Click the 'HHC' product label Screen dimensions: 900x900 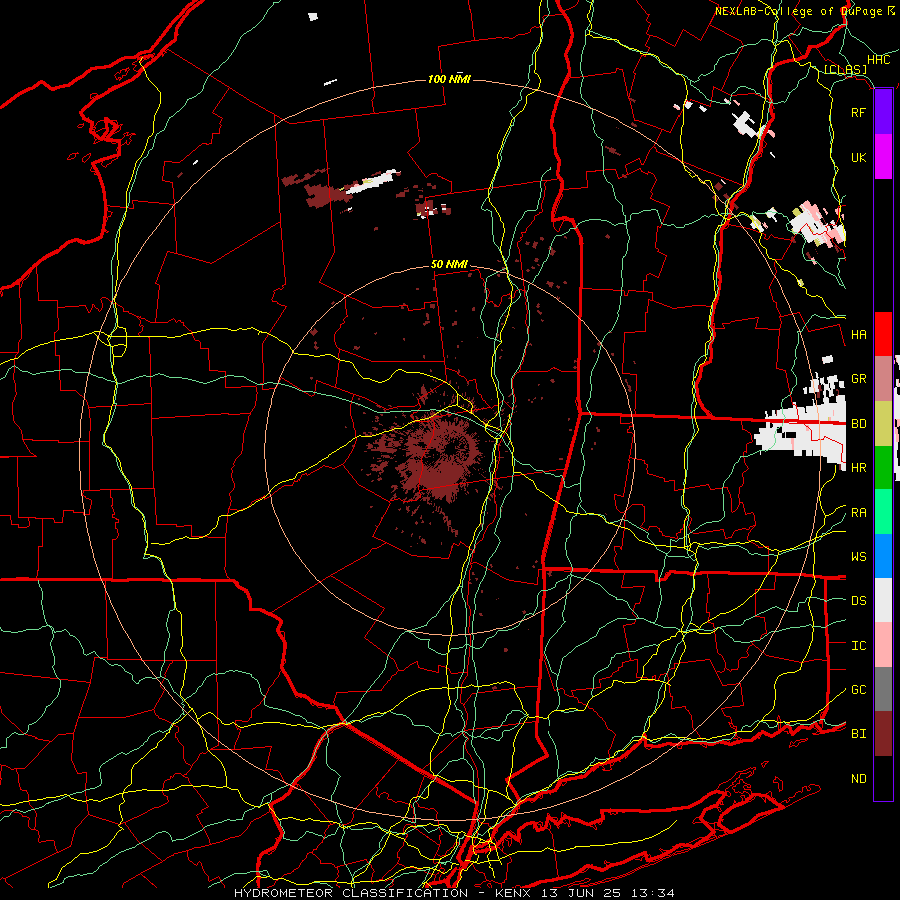point(879,60)
